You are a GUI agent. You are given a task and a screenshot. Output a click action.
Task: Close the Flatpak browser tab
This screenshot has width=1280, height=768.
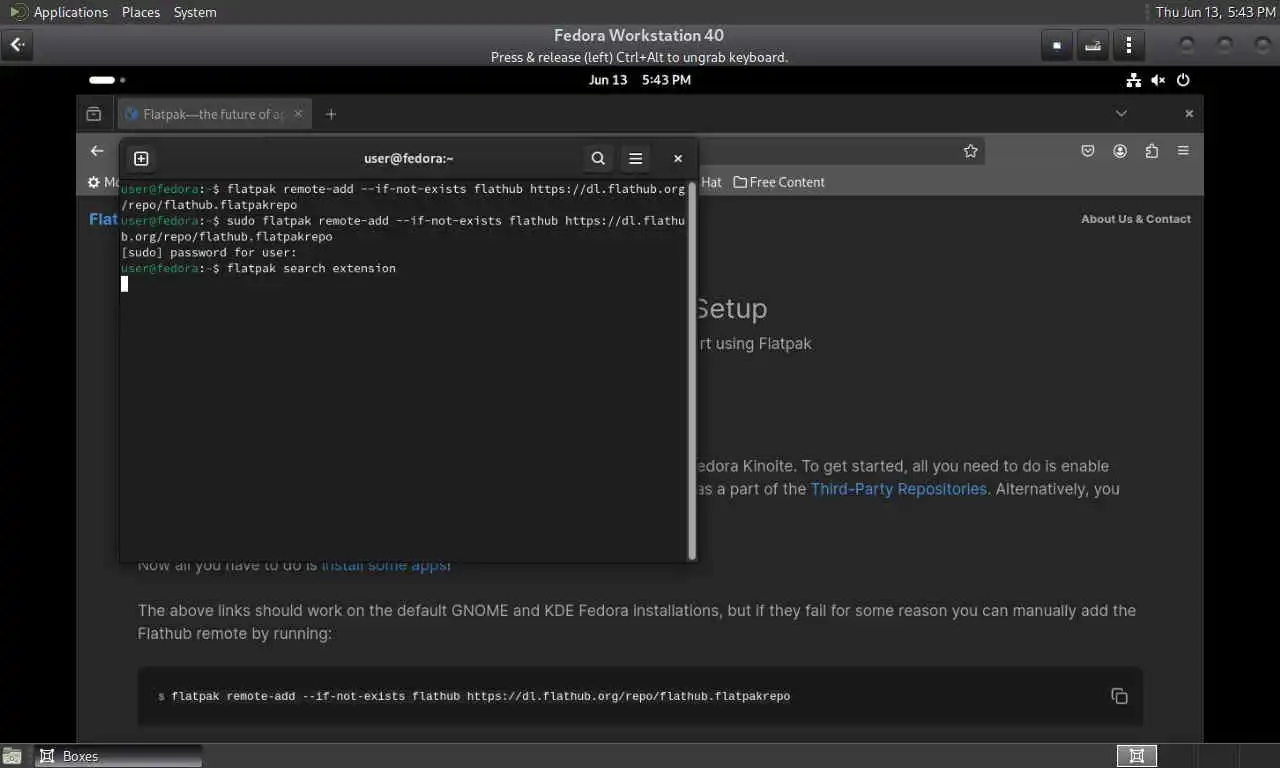[x=298, y=114]
